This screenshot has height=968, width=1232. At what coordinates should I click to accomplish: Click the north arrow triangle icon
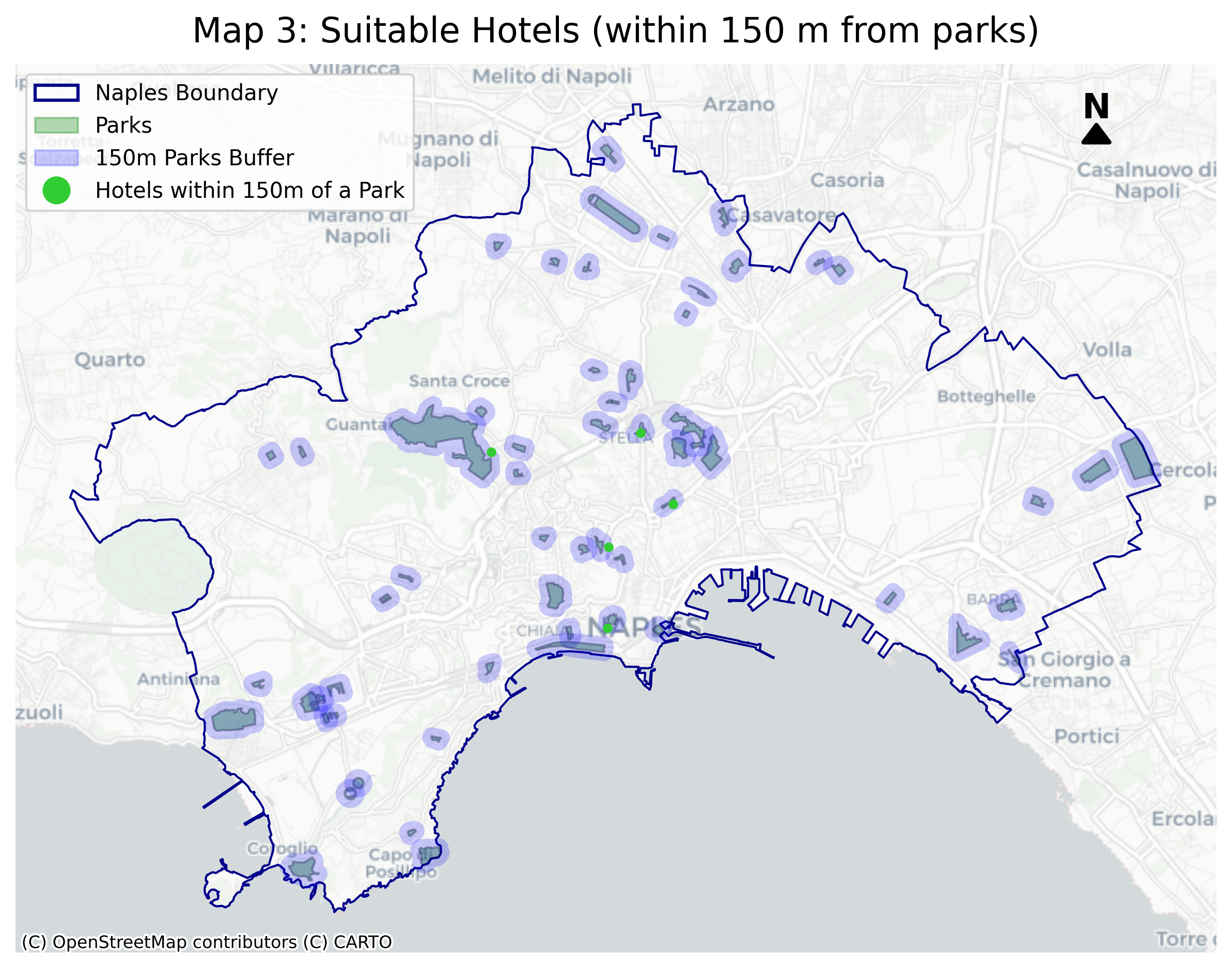1096,135
